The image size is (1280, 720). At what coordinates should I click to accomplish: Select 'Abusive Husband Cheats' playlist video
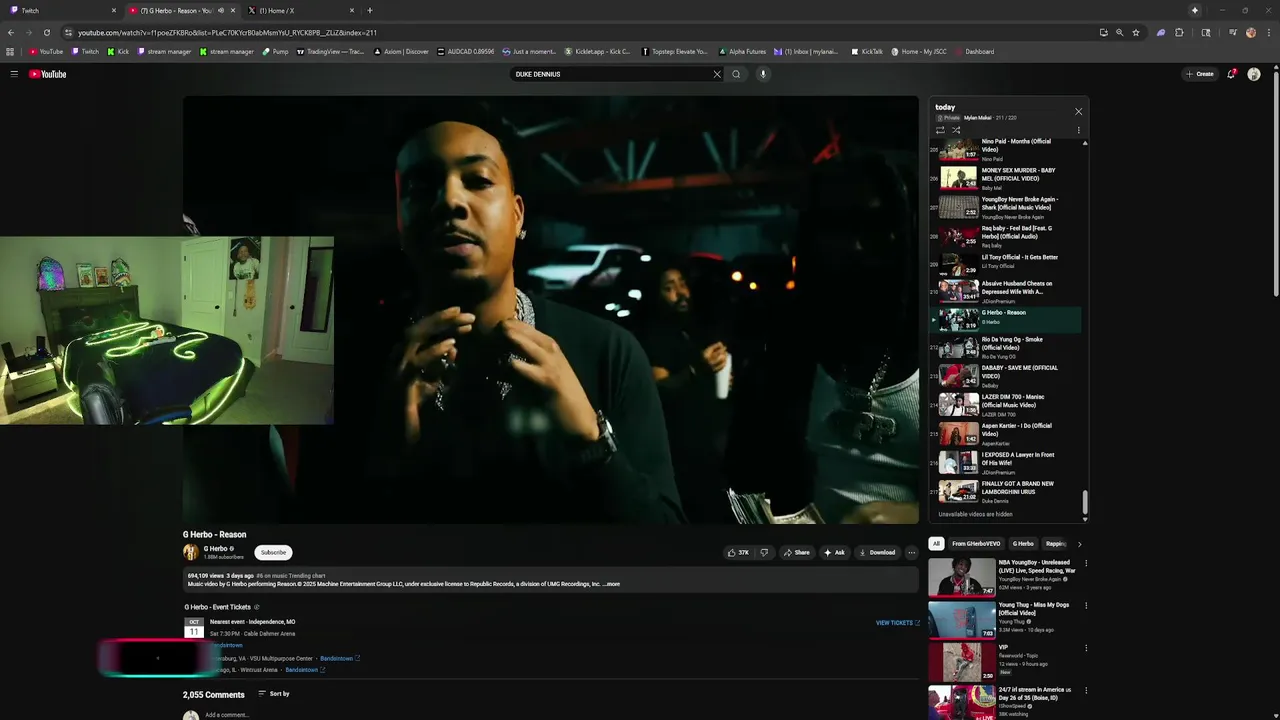[1005, 292]
